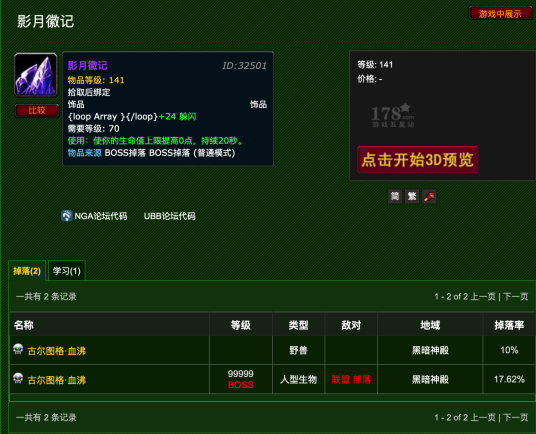The width and height of the screenshot is (536, 434).
Task: Click the 需要等级: 70 line
Action: [93, 128]
